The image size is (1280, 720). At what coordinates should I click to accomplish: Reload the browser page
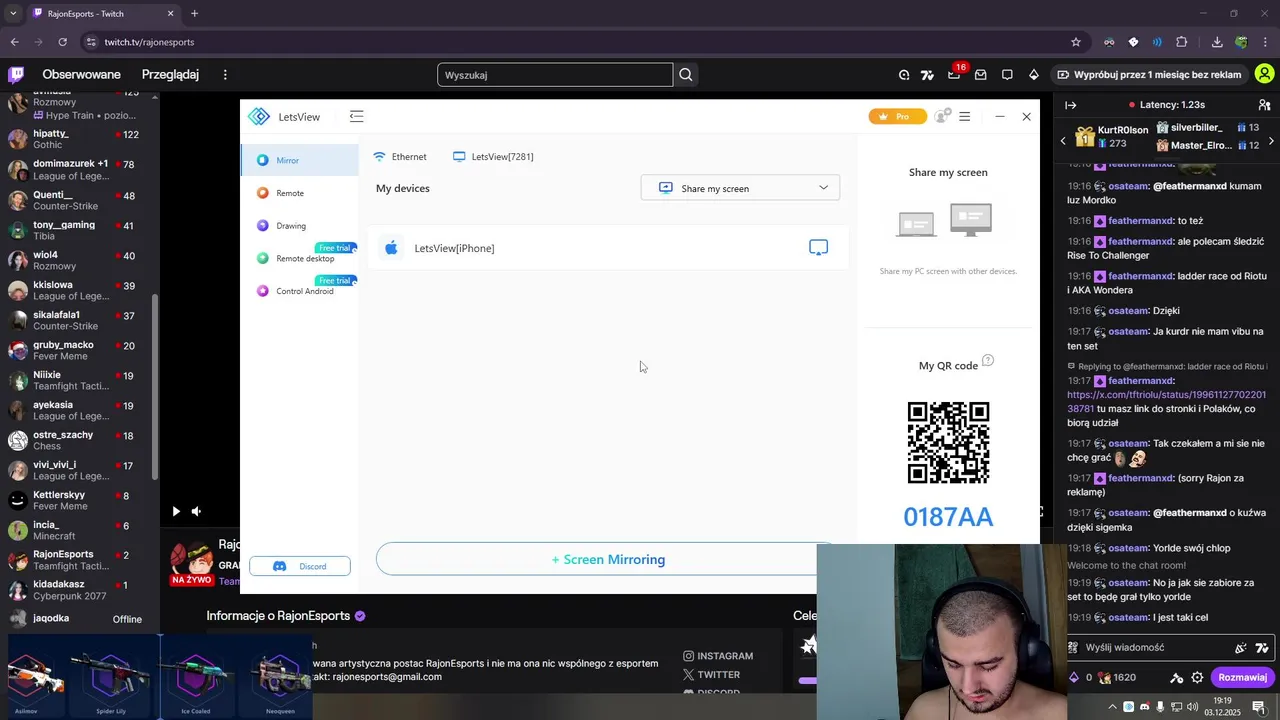click(62, 42)
